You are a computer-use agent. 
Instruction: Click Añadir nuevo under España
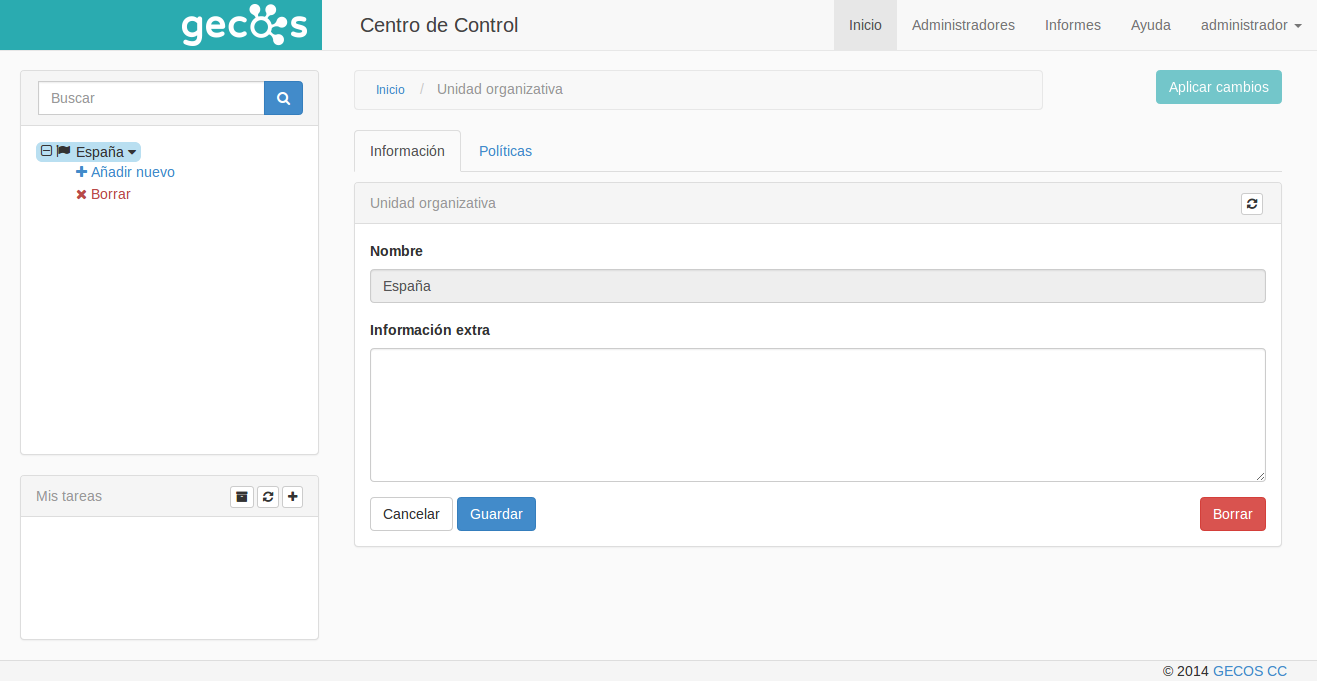point(125,172)
